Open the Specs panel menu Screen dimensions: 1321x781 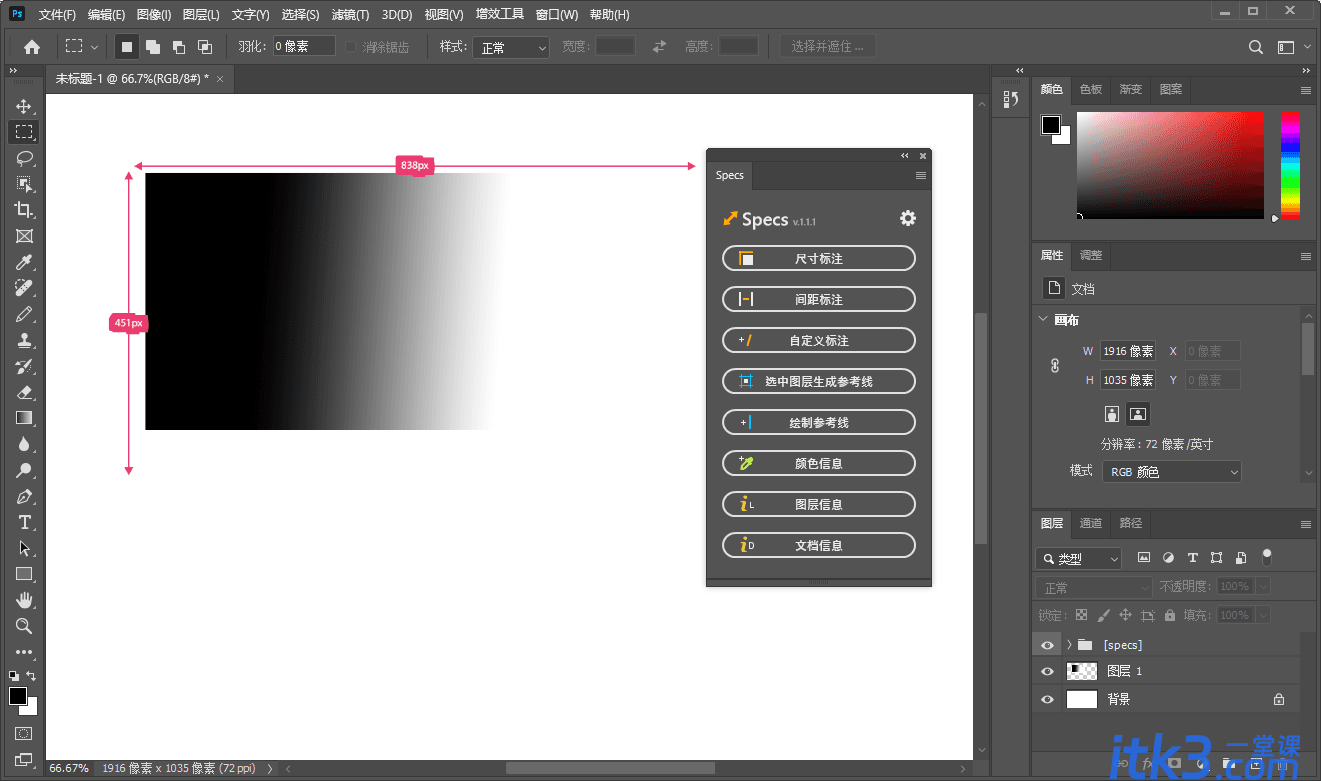click(921, 175)
